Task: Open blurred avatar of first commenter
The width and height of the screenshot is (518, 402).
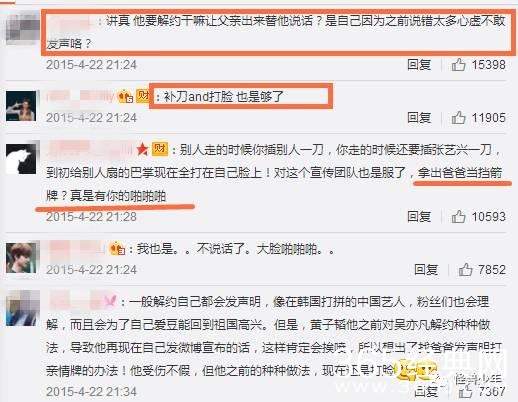Action: (x=23, y=27)
